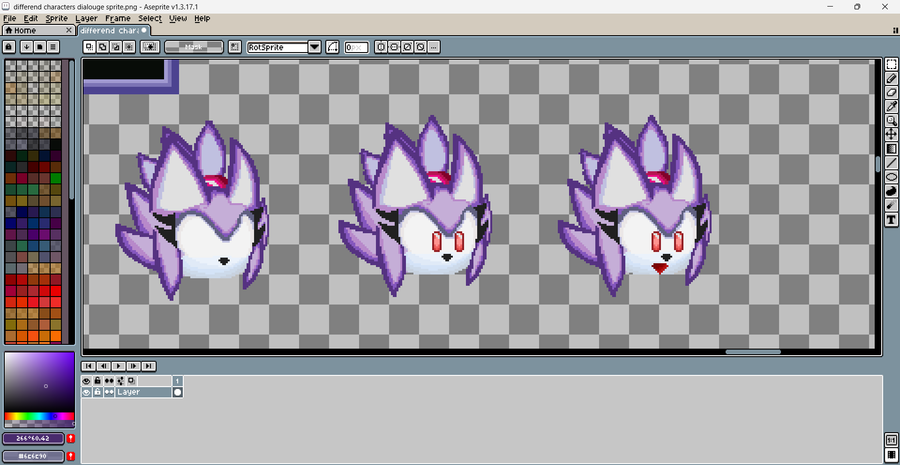
Task: Open the Help menu
Action: (202, 18)
